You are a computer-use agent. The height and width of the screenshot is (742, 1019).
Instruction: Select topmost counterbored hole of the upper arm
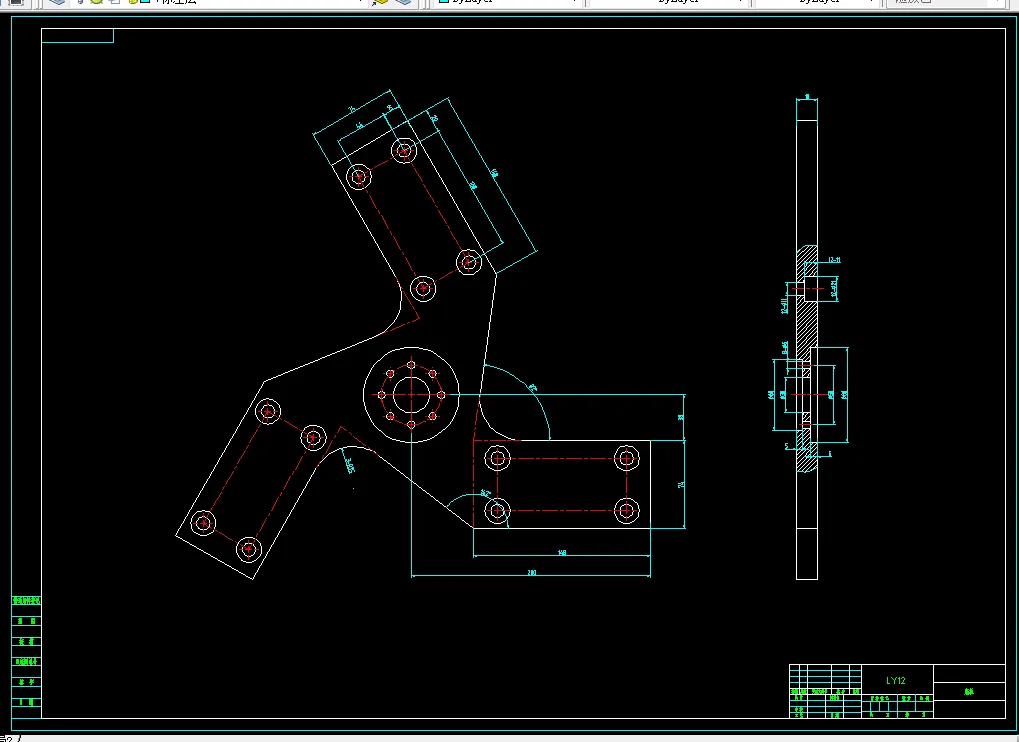(x=404, y=151)
